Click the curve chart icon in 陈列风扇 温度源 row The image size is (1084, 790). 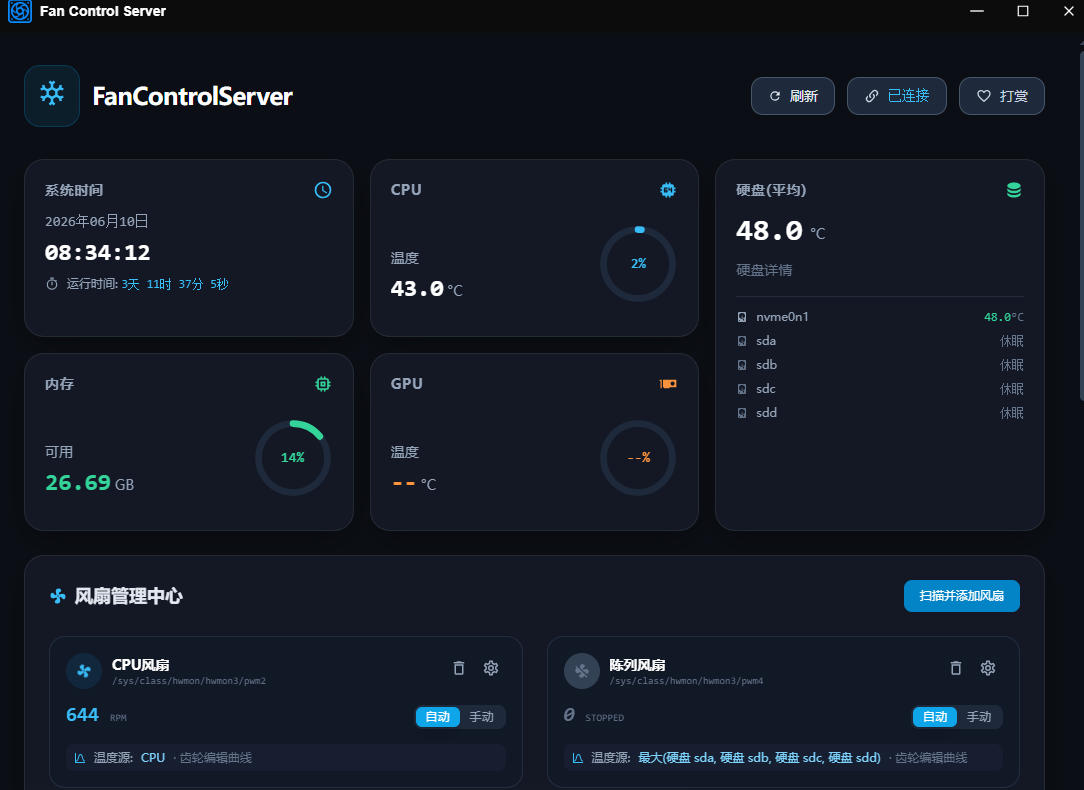(577, 758)
